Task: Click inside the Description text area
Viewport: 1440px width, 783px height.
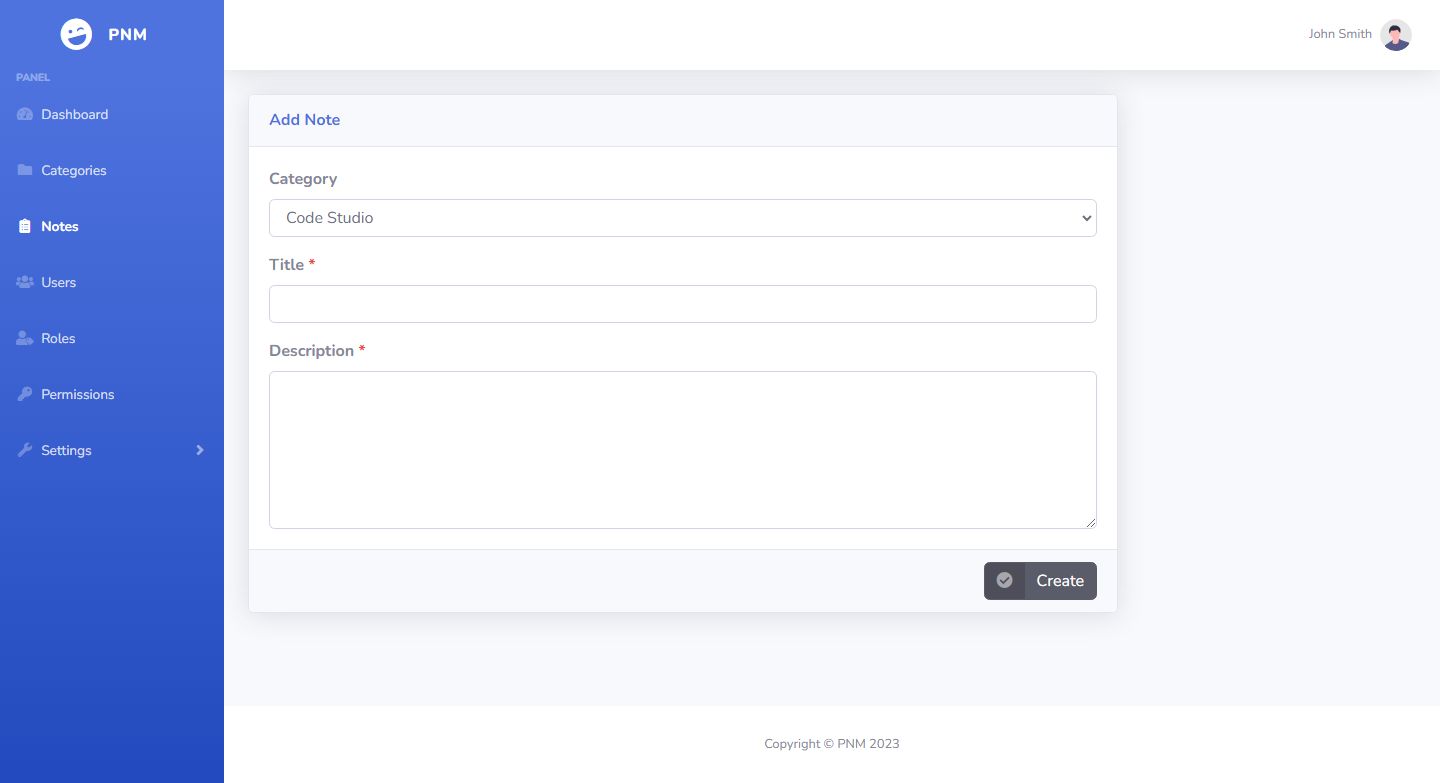Action: [x=682, y=450]
